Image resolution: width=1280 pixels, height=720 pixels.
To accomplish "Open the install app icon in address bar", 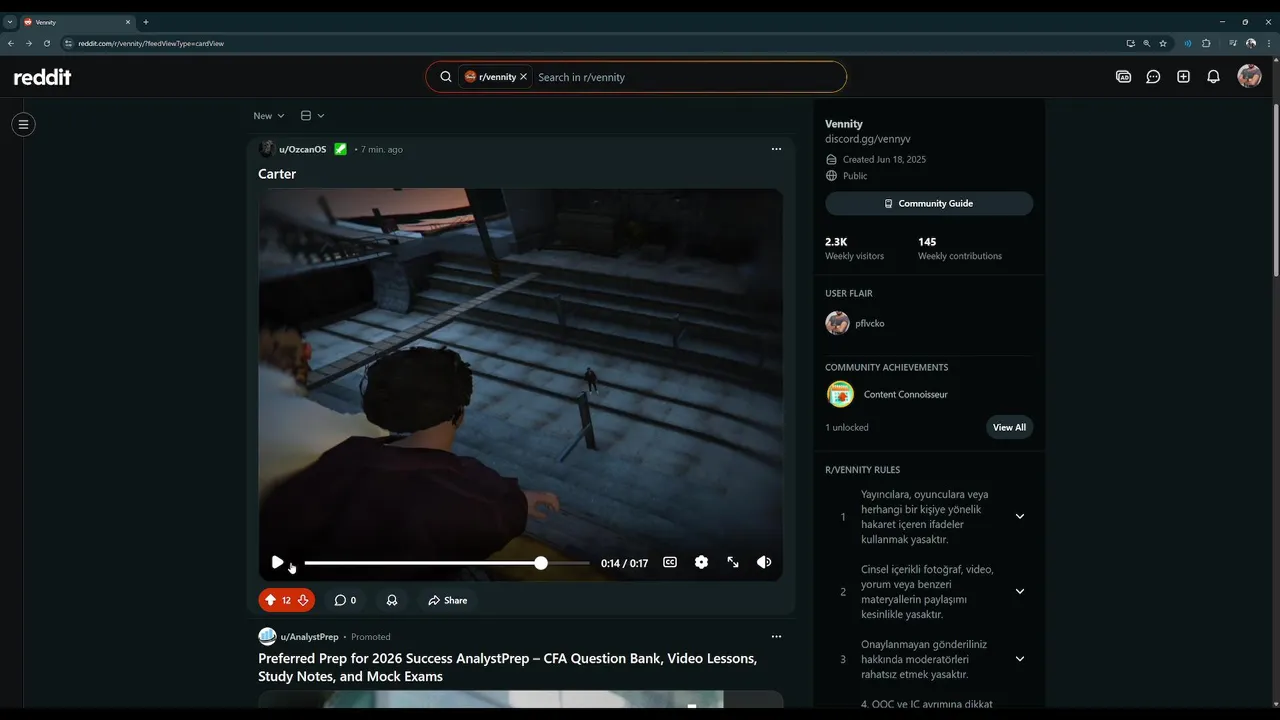I will coord(1131,43).
